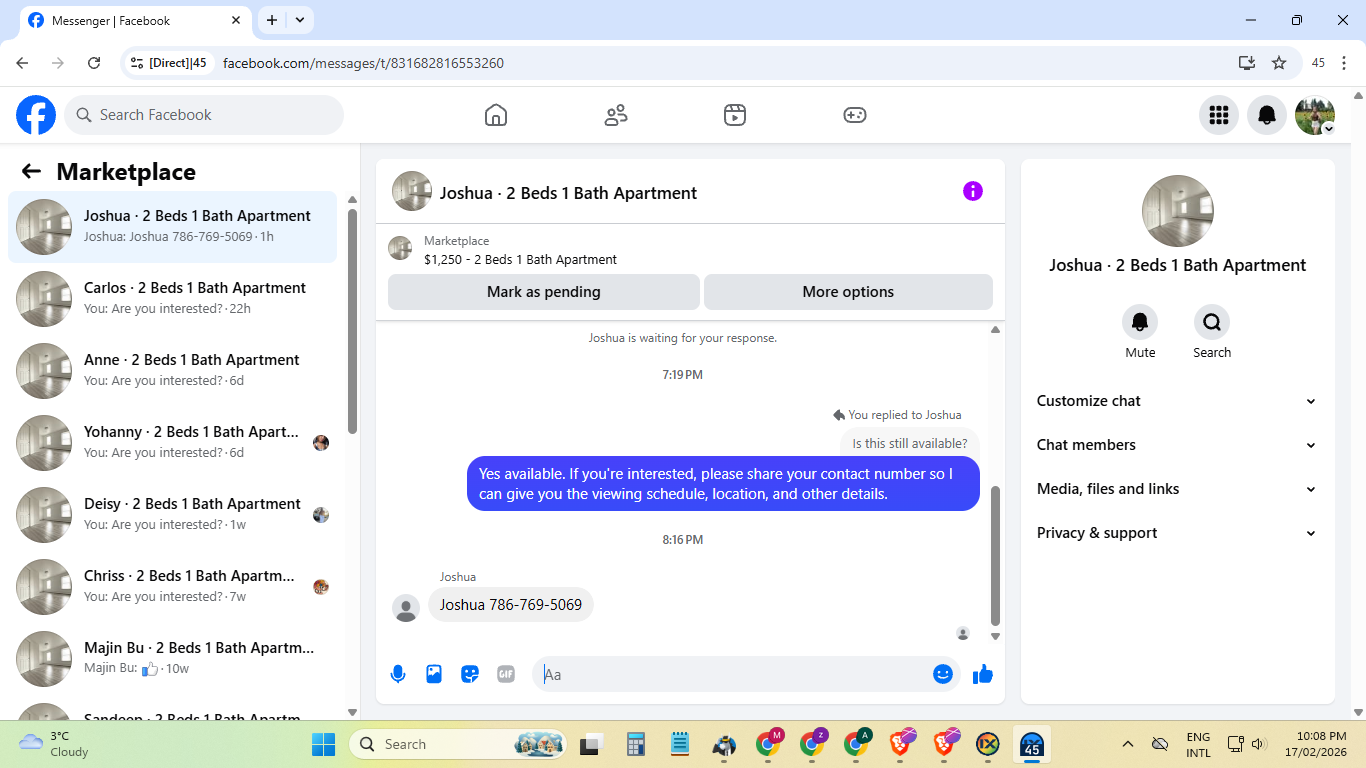
Task: Send a thumbs-up like
Action: coord(983,674)
